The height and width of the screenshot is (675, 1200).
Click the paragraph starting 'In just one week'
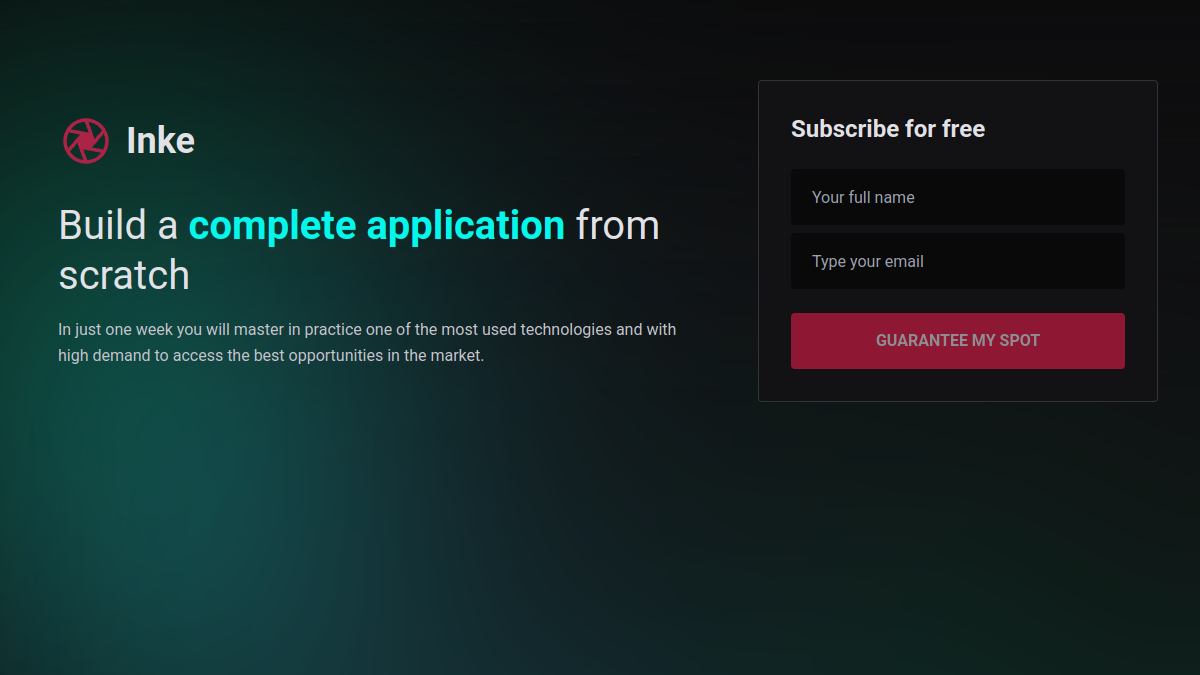pyautogui.click(x=367, y=342)
